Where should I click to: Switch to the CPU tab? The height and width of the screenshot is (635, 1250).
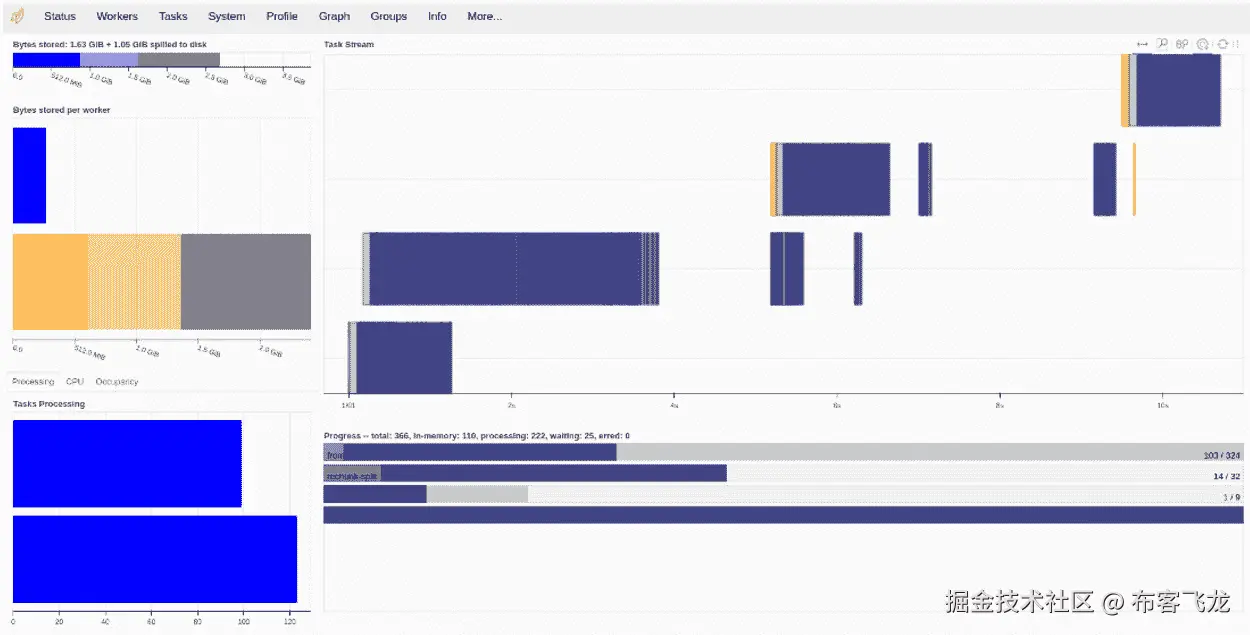(x=75, y=382)
